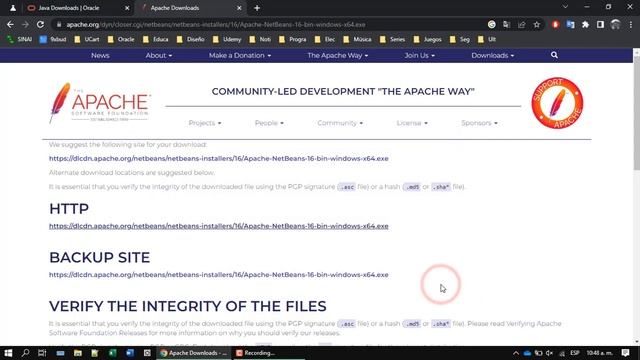Click News in the top navbar
640x360 pixels.
click(x=100, y=55)
